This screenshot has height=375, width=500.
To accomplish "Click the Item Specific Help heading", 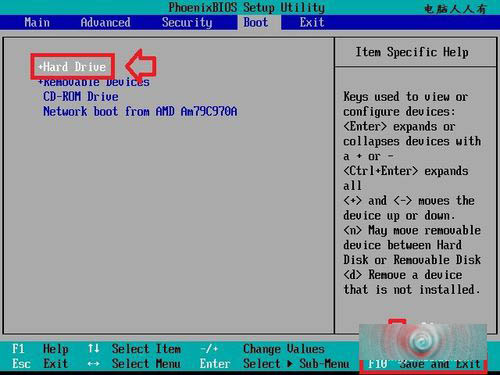I will click(x=412, y=52).
